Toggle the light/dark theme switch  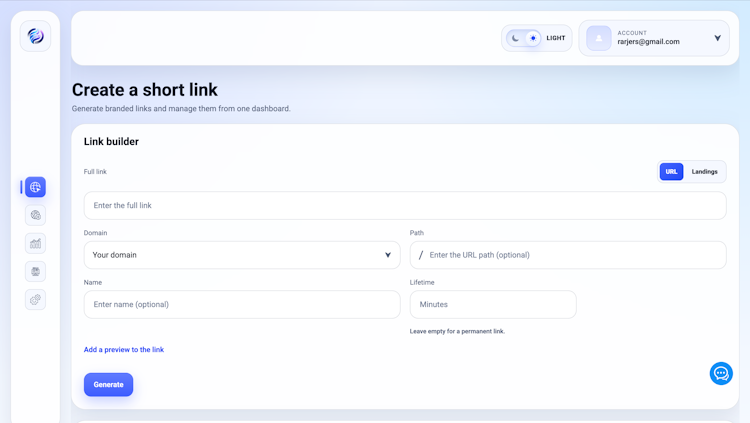[524, 38]
